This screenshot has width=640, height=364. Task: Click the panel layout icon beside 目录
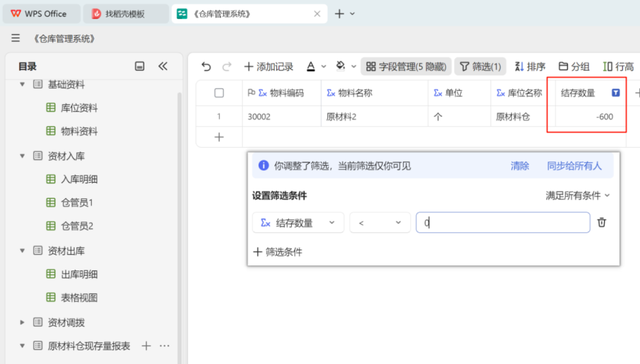click(x=140, y=66)
